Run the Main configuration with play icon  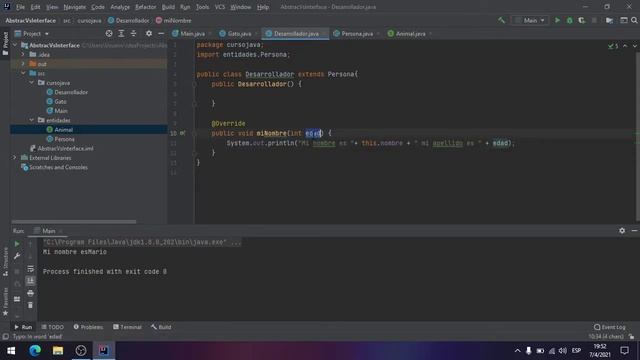(557, 20)
